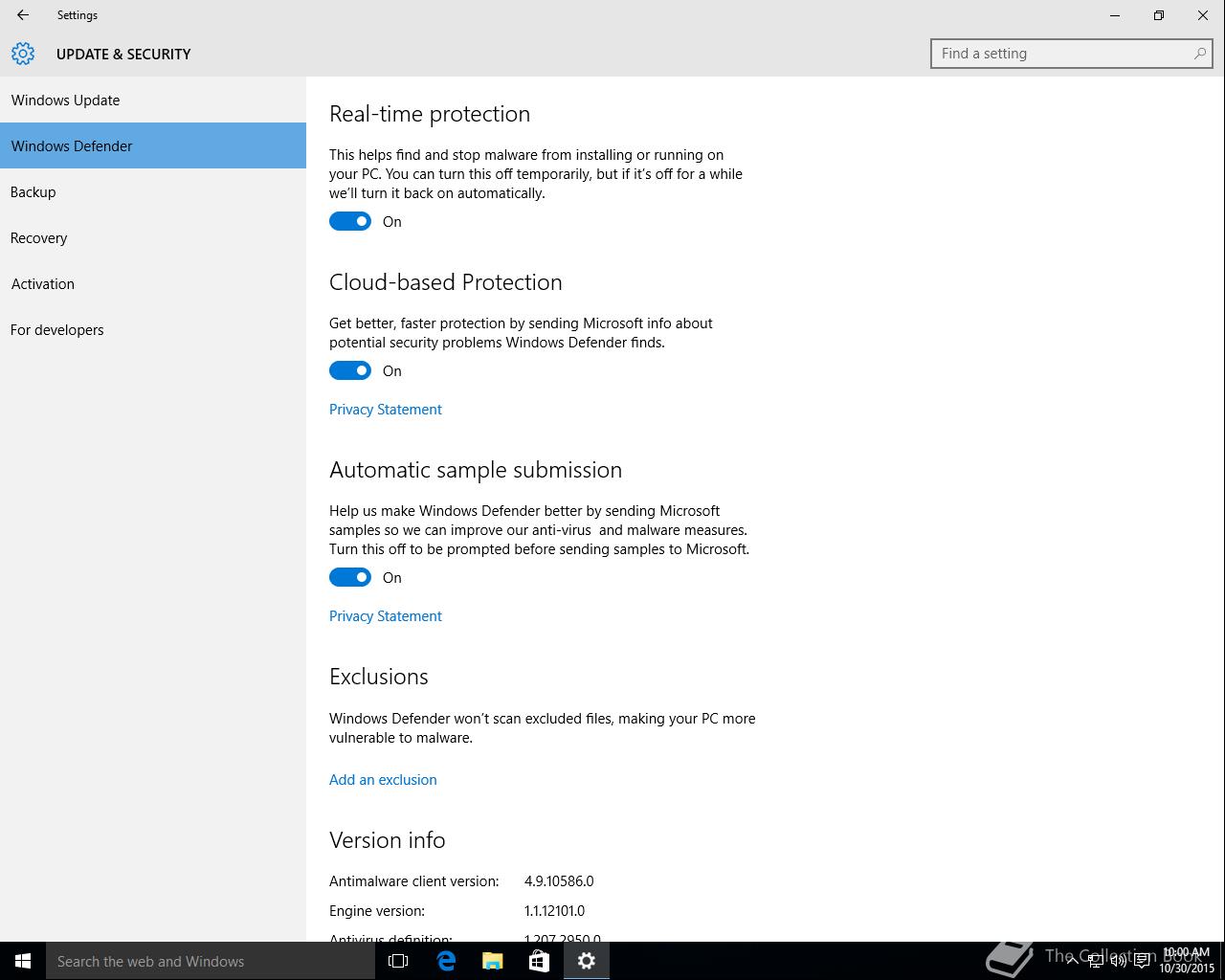Image resolution: width=1225 pixels, height=980 pixels.
Task: Open the Backup section
Action: [x=153, y=191]
